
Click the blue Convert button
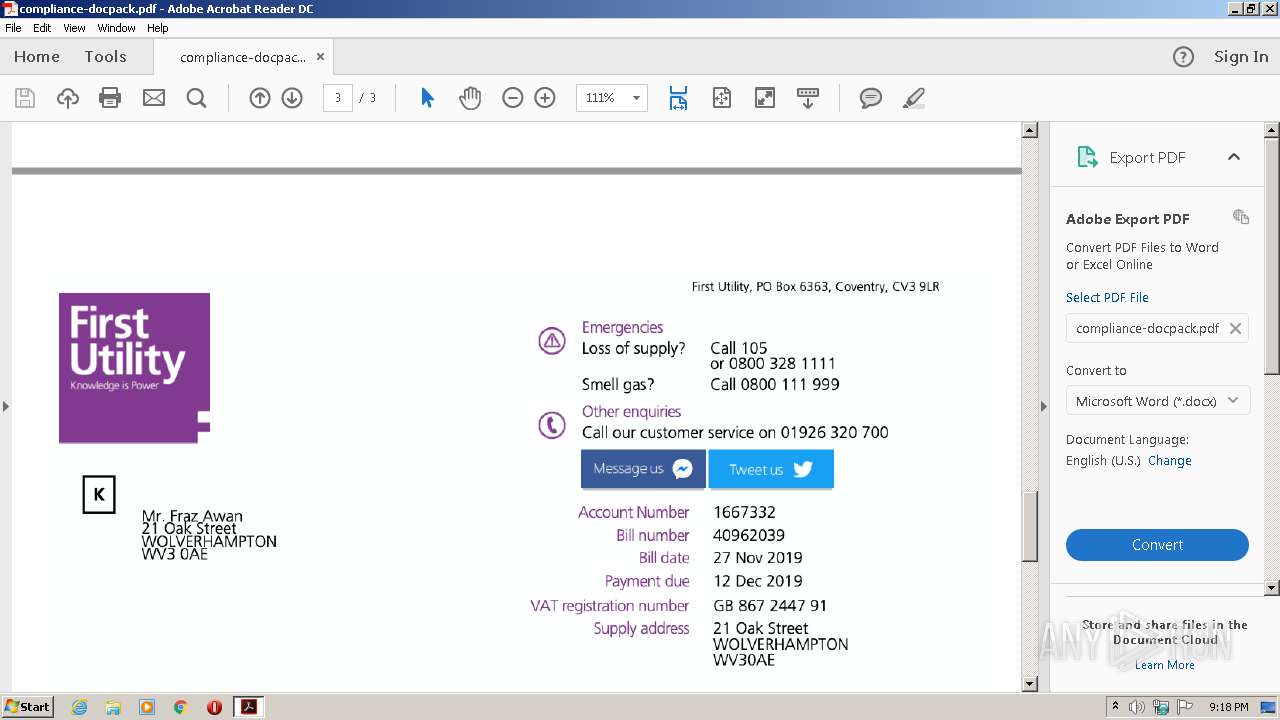point(1157,545)
